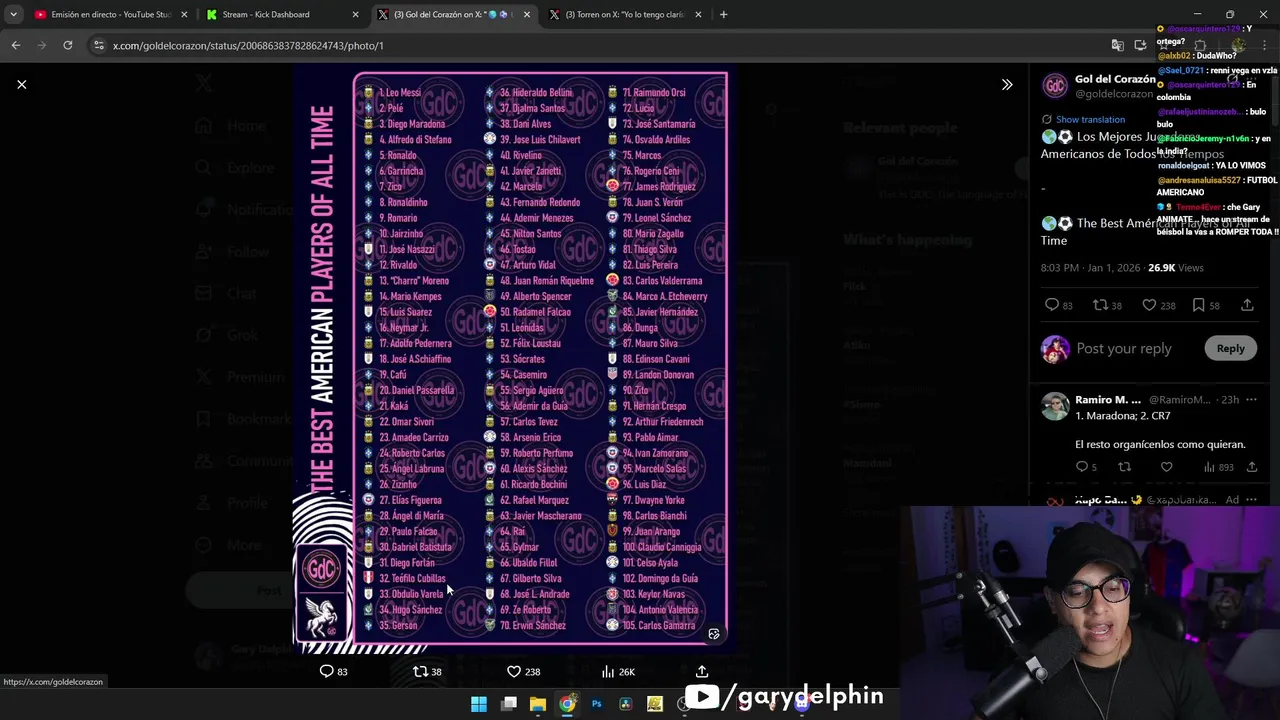Like the tweet showing 238 likes in sidebar
The width and height of the screenshot is (1280, 720).
coord(1149,305)
